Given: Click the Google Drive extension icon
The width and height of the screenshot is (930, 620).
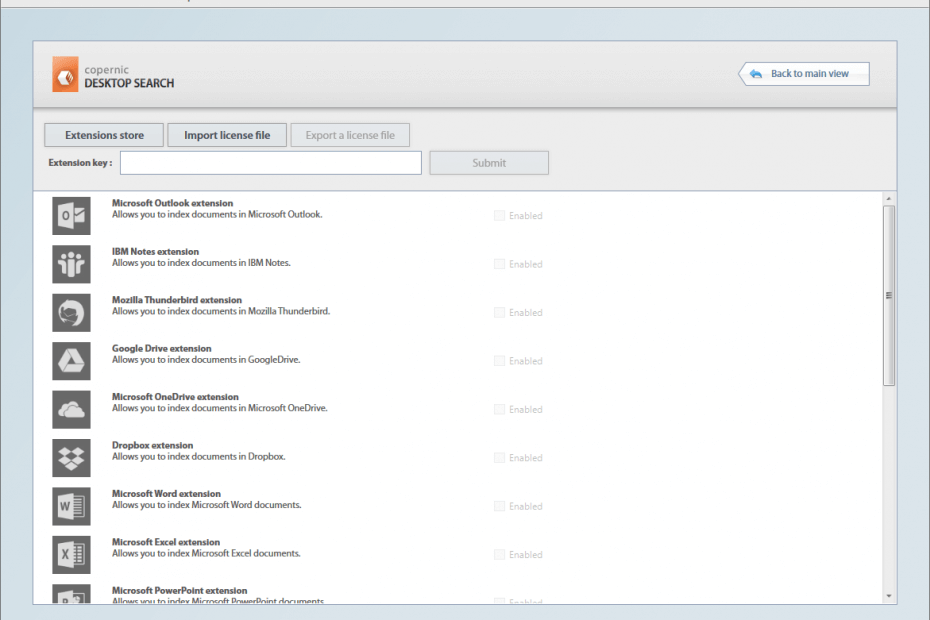Looking at the screenshot, I should pos(71,361).
